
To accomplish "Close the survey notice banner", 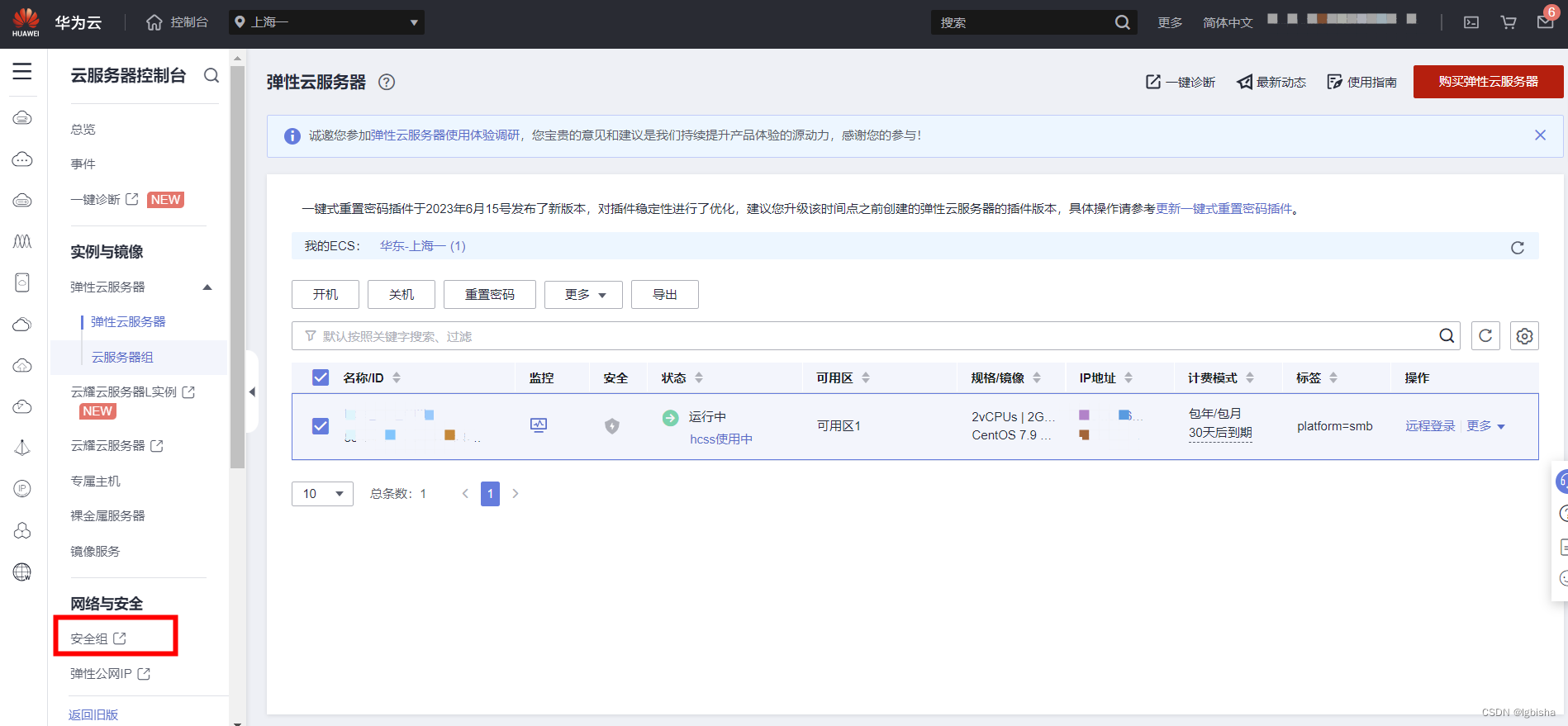I will coord(1540,135).
